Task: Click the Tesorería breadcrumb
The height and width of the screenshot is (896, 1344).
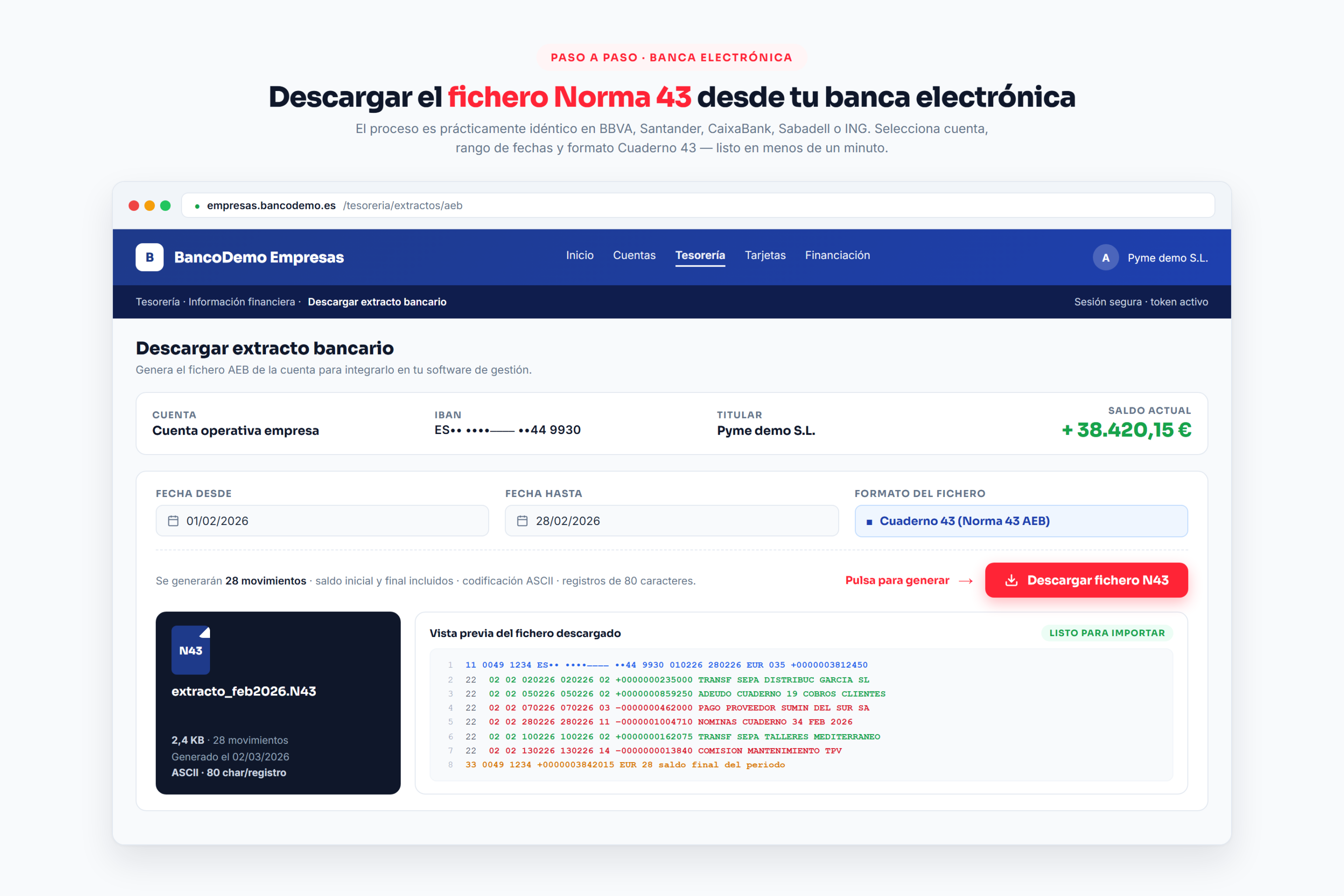Action: tap(158, 302)
